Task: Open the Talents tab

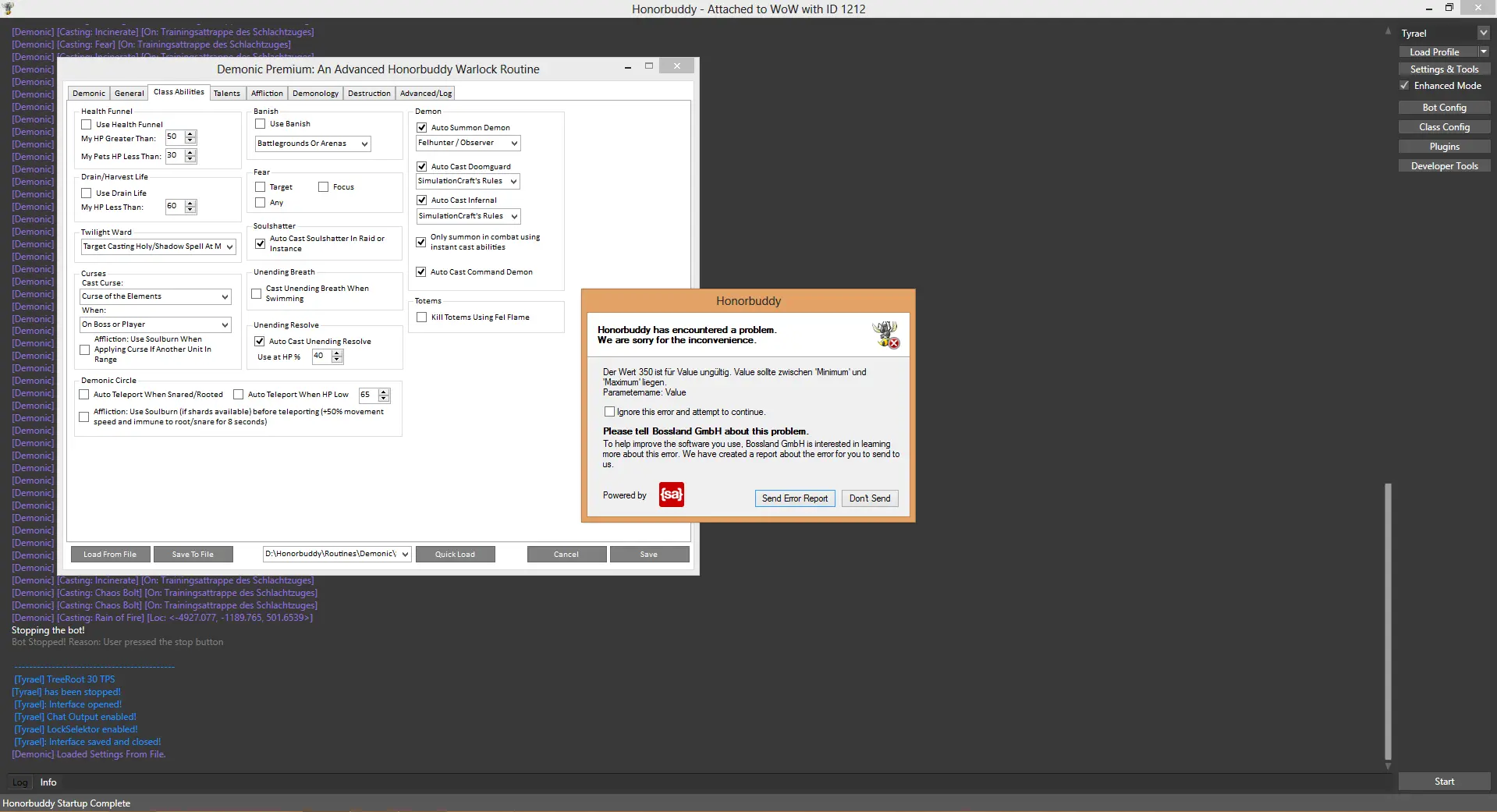Action: click(x=227, y=93)
